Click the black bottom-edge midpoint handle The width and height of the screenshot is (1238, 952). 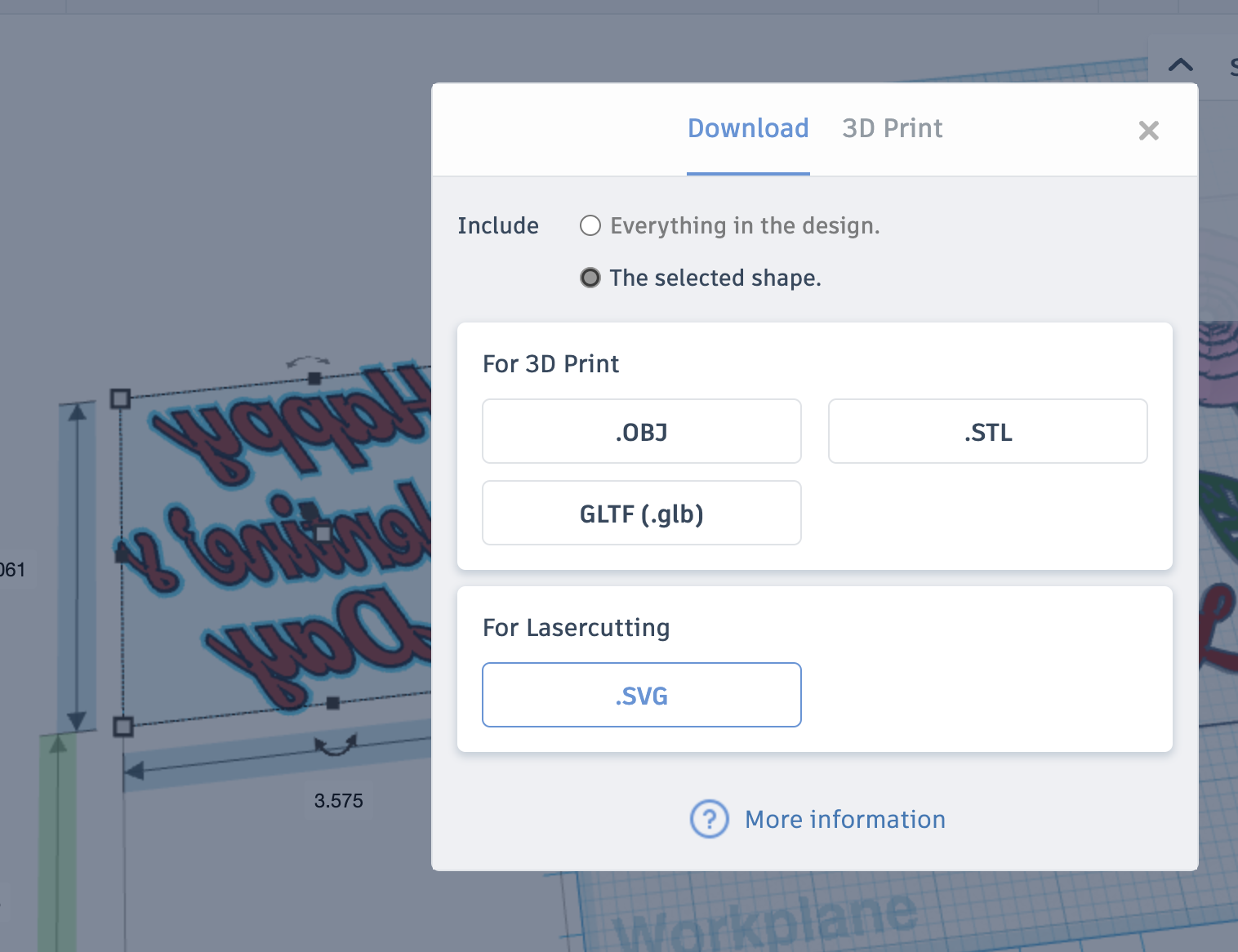pos(333,704)
